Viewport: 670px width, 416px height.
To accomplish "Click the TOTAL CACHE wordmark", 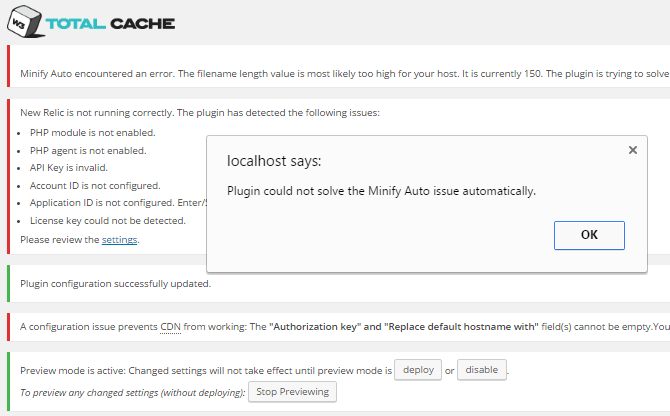I will [110, 23].
